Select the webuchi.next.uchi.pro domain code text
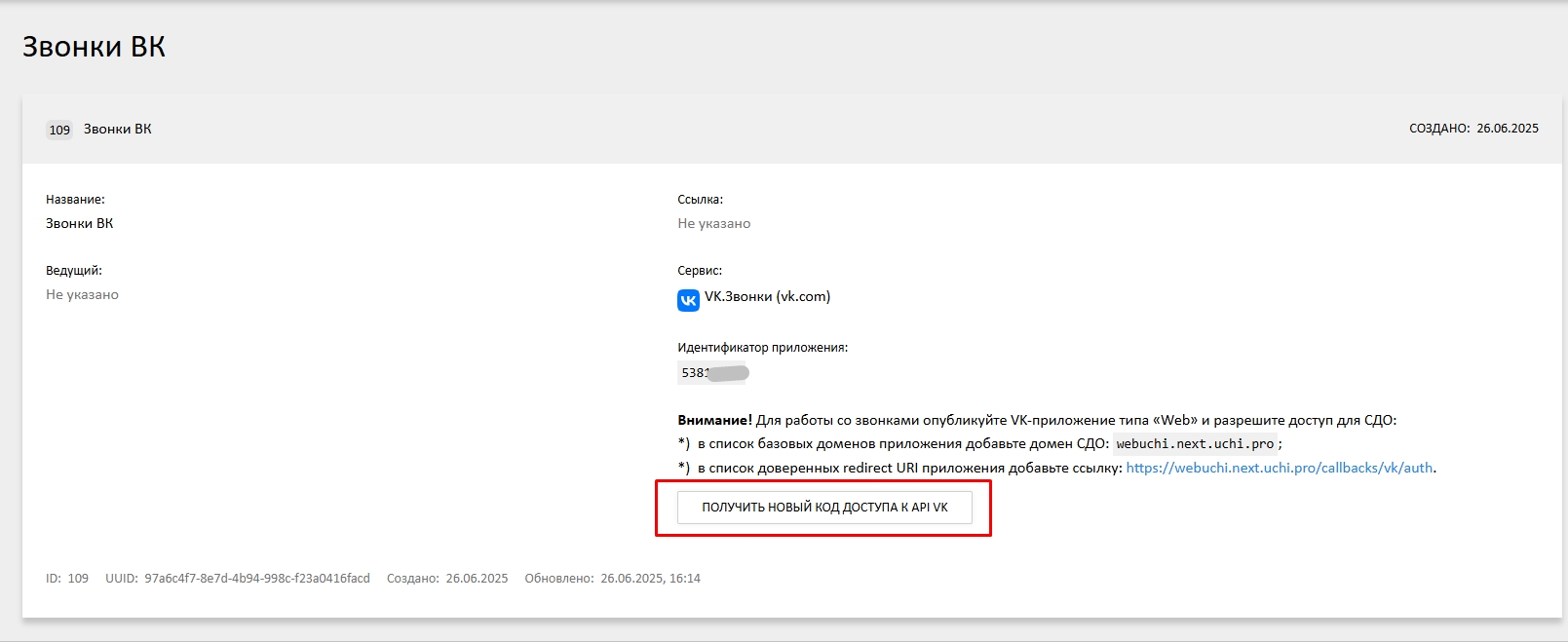Viewport: 1568px width, 642px height. point(1195,444)
